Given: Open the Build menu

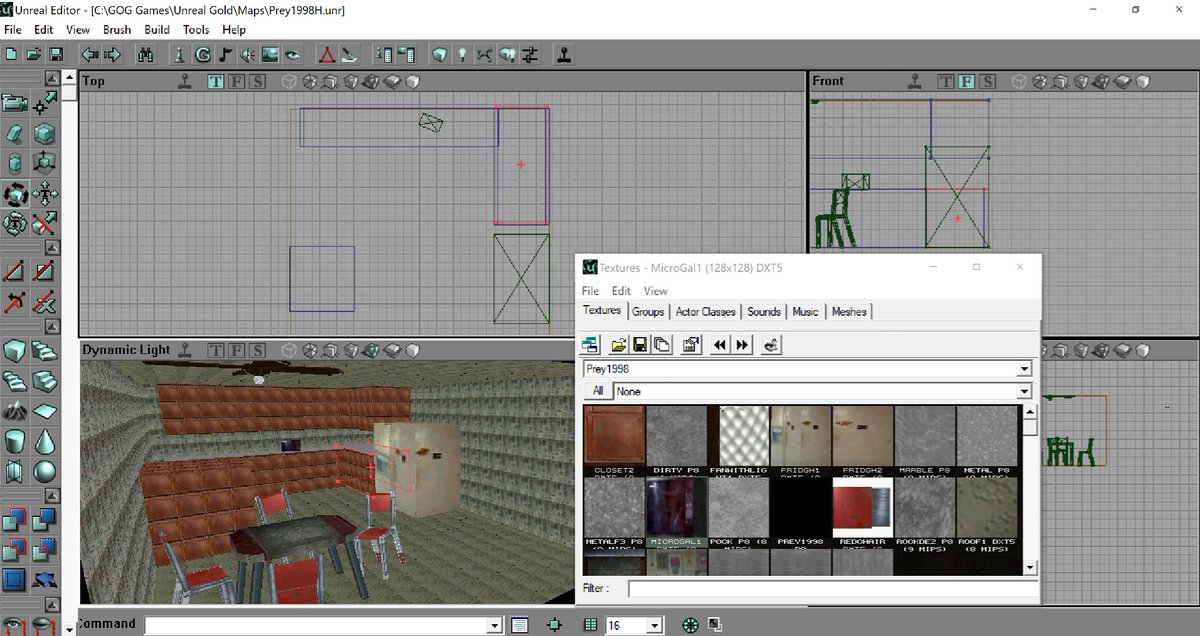Looking at the screenshot, I should 157,30.
